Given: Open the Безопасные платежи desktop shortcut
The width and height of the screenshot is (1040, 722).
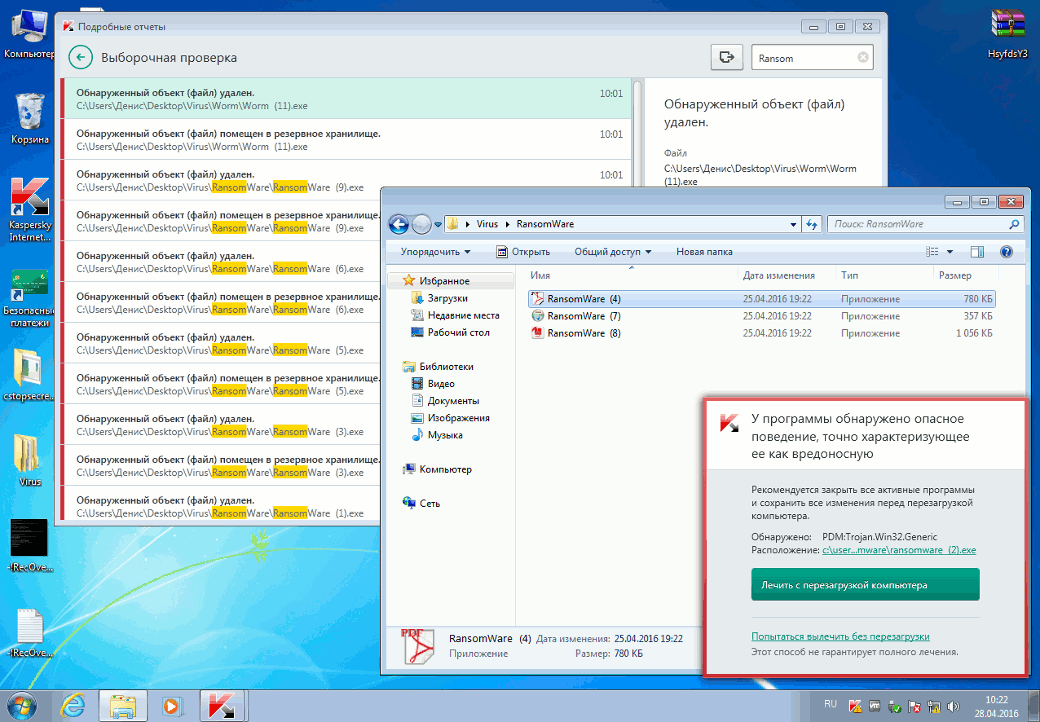Looking at the screenshot, I should (29, 298).
